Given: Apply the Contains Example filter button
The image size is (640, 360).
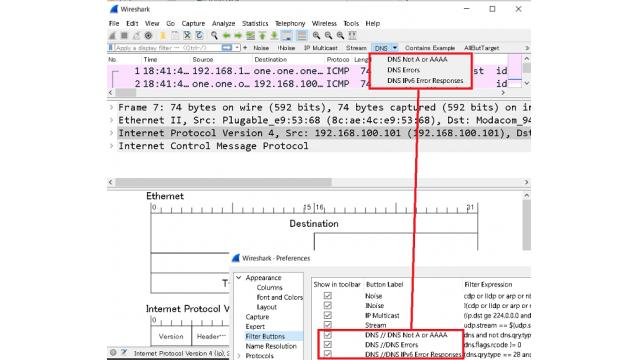Looking at the screenshot, I should tap(430, 48).
